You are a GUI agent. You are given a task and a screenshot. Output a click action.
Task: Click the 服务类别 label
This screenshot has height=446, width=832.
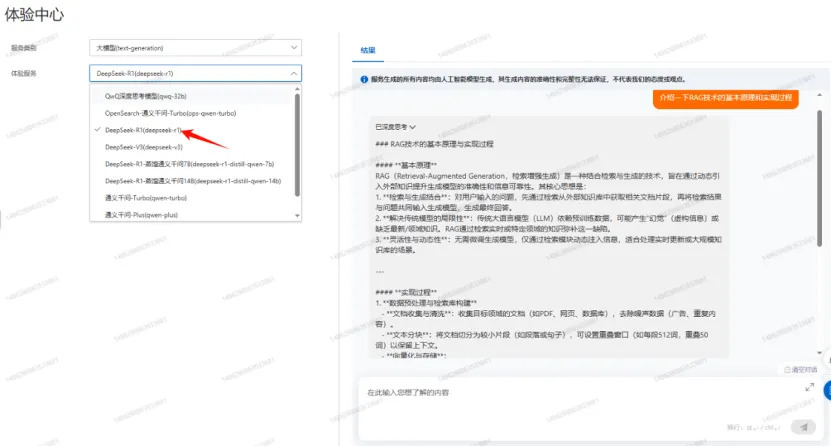click(24, 48)
